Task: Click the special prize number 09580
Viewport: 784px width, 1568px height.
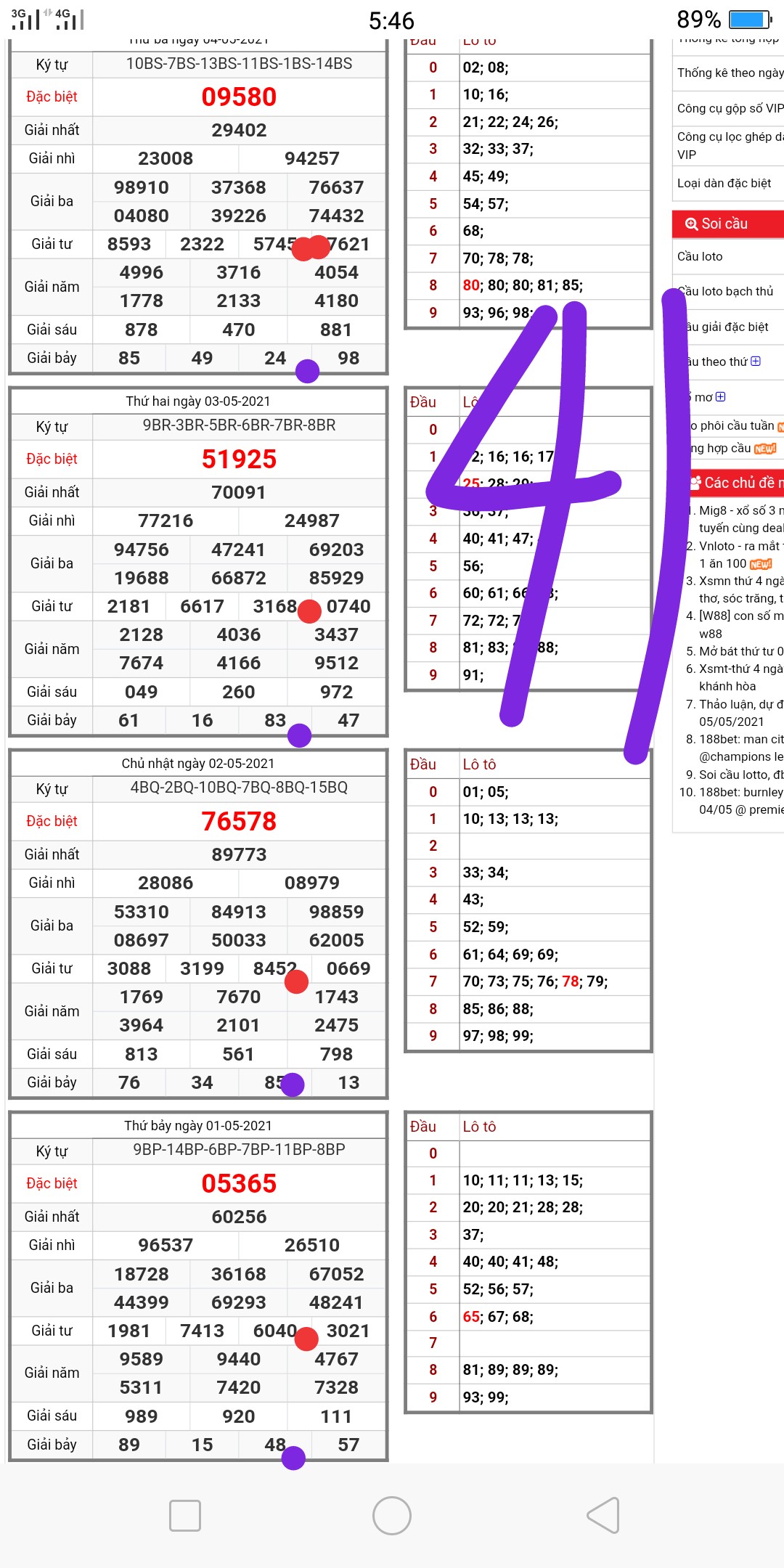Action: [239, 97]
